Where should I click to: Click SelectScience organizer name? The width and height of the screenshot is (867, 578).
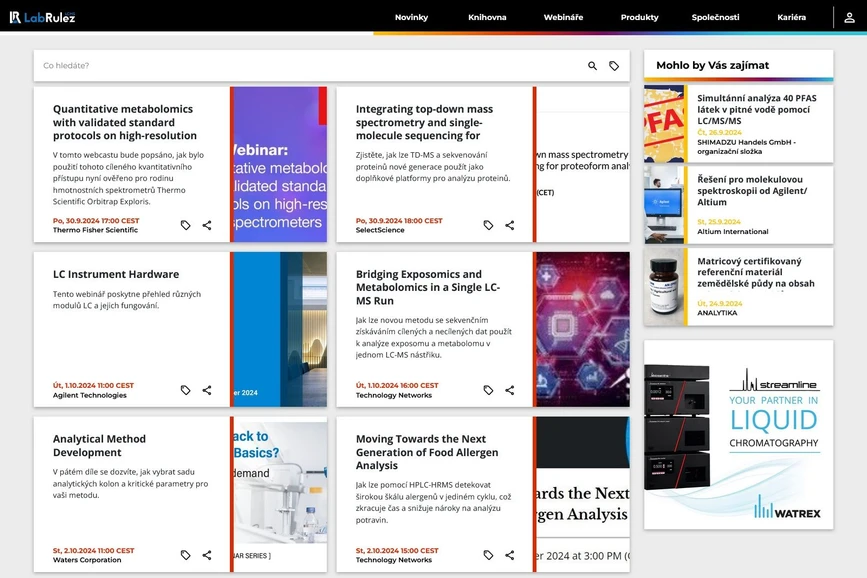(x=380, y=230)
